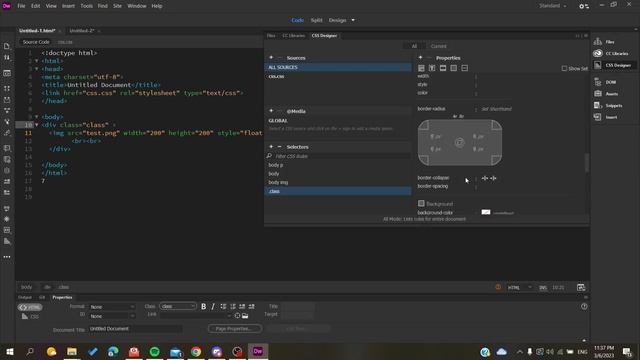Click the Dreamweaver logo in title bar
The height and width of the screenshot is (360, 640).
click(7, 6)
